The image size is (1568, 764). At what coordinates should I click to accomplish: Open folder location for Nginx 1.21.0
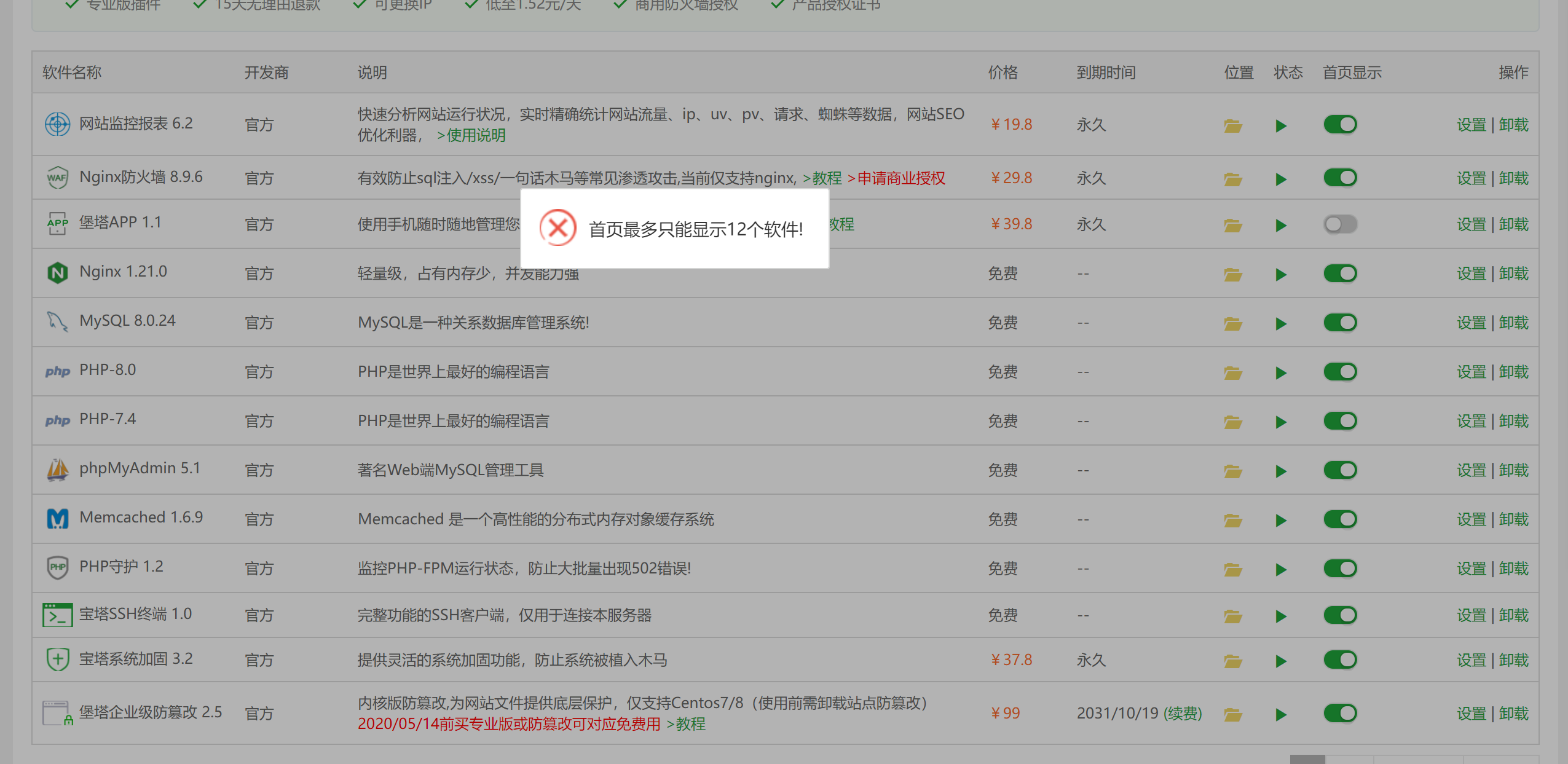click(1233, 275)
